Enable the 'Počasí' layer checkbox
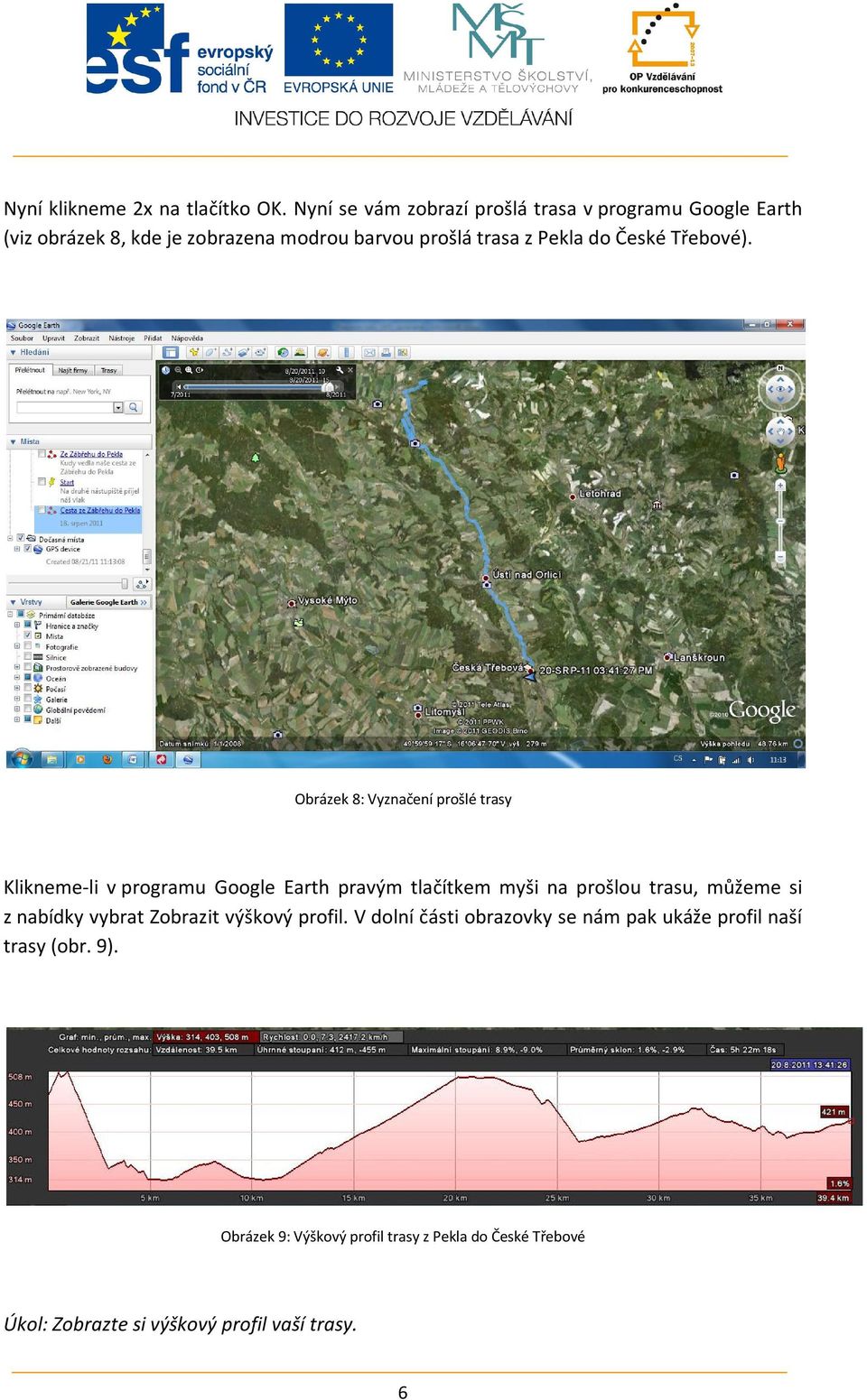867x1400 pixels. tap(27, 688)
